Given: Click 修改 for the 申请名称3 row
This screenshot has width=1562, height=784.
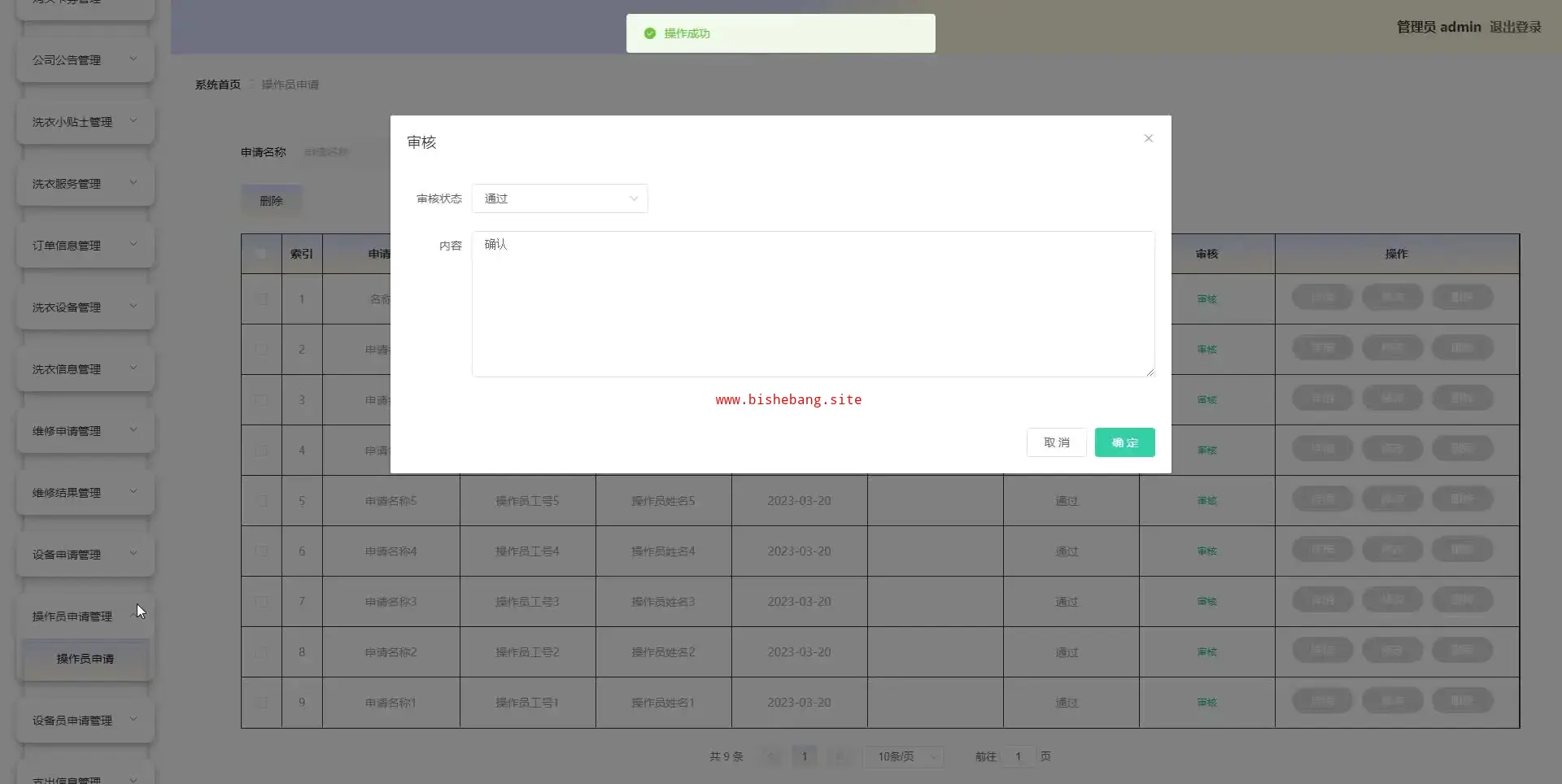Looking at the screenshot, I should click(1392, 599).
